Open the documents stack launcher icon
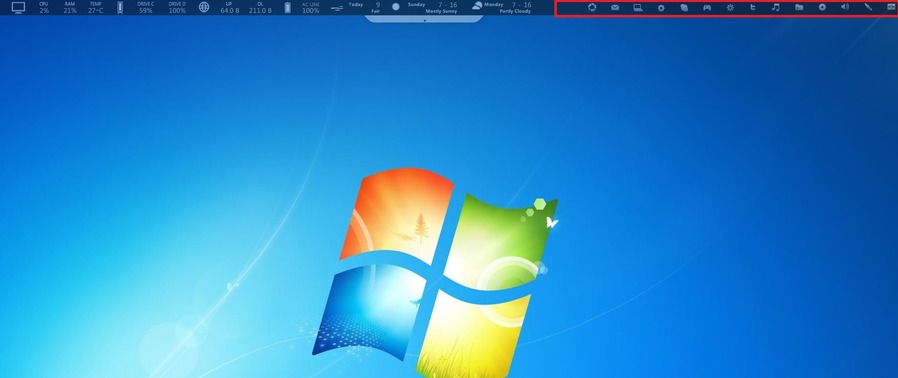Screen dimensions: 898x378 (684, 7)
